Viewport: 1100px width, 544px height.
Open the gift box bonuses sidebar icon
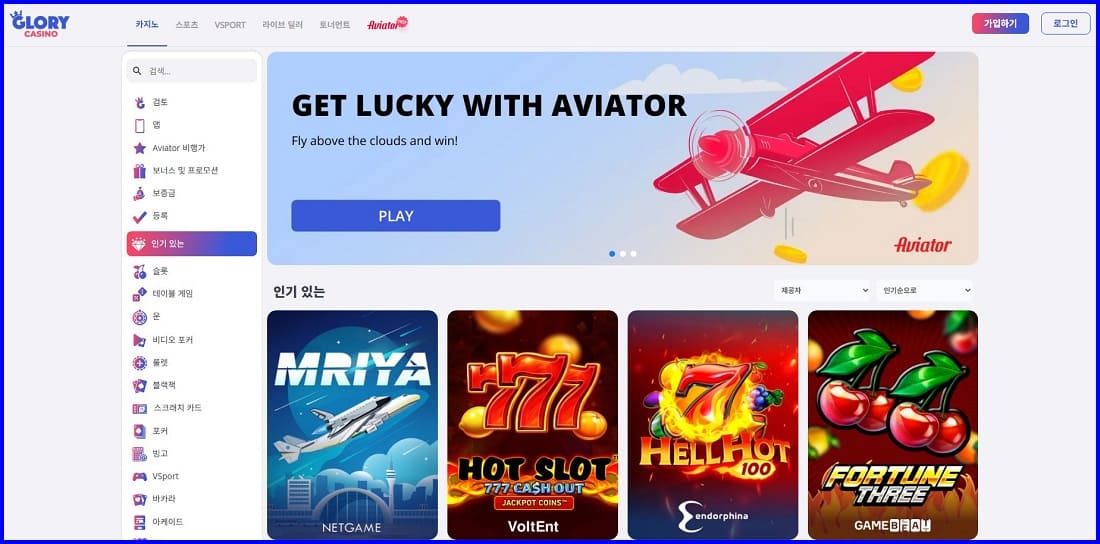(140, 171)
